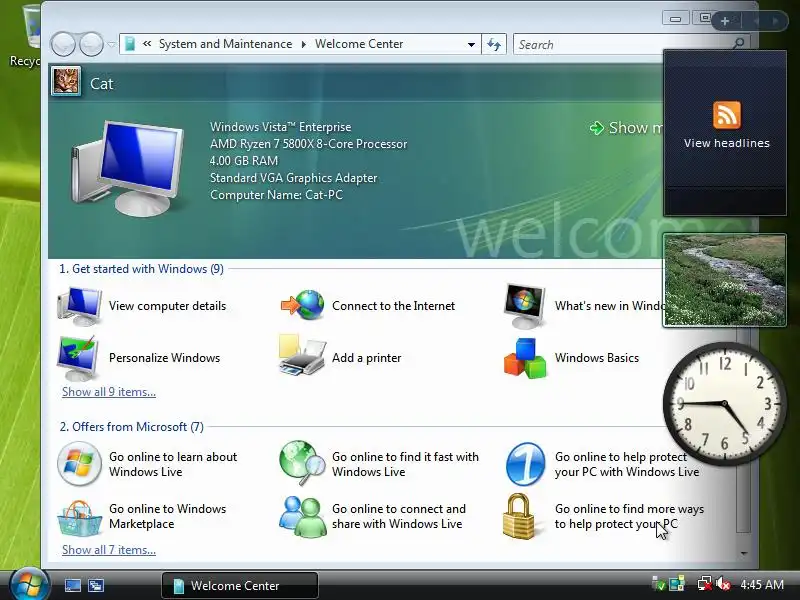Image resolution: width=800 pixels, height=600 pixels.
Task: Click System and Maintenance breadcrumb
Action: click(226, 44)
